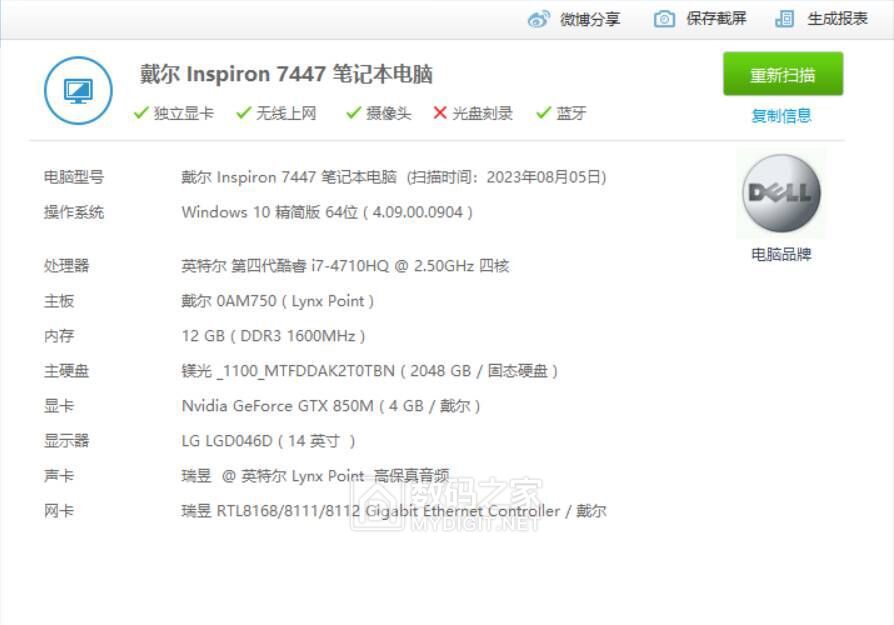Click the green check beside 无线上网
This screenshot has width=894, height=625.
click(243, 113)
